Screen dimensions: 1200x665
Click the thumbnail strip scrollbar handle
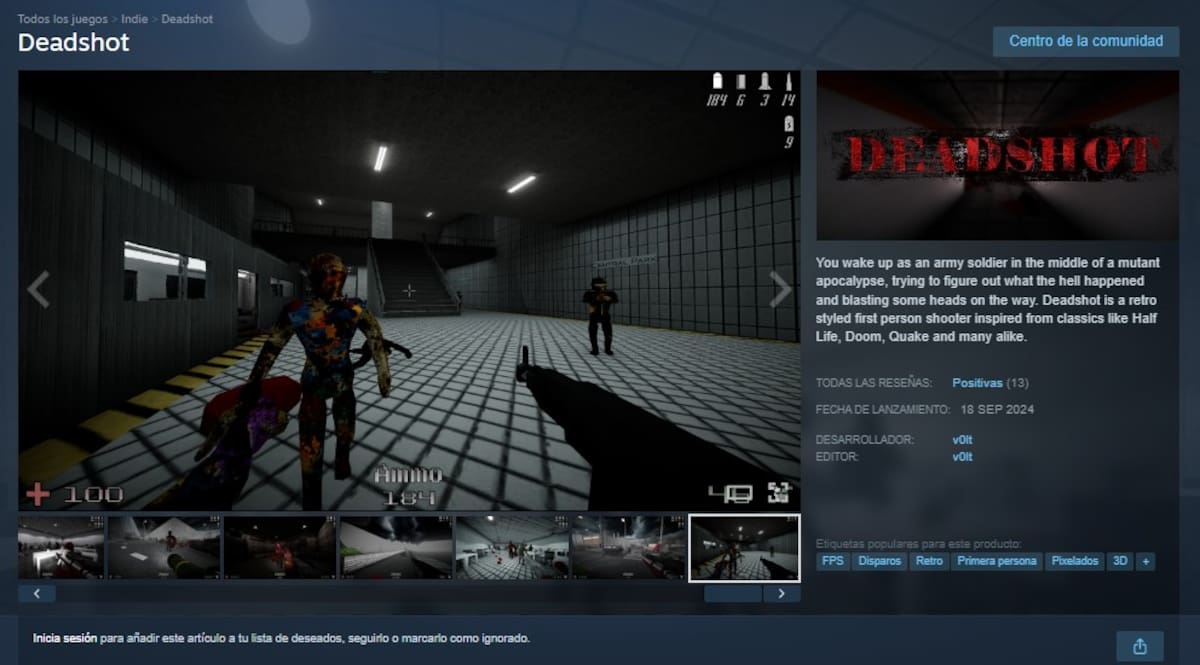coord(733,594)
